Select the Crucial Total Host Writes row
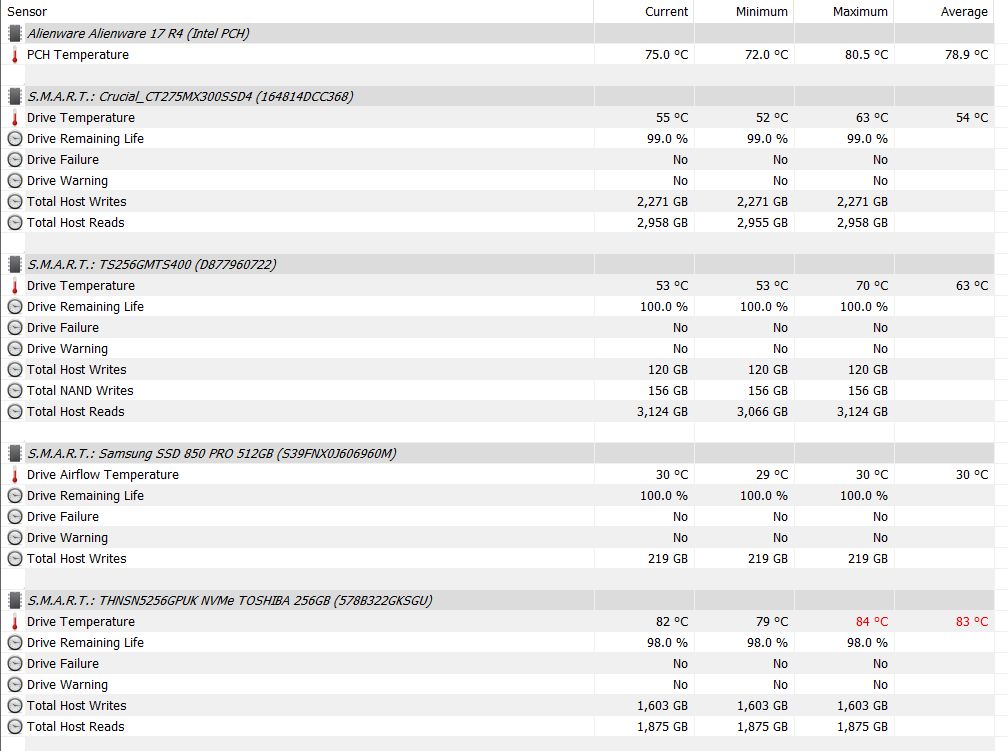 498,202
